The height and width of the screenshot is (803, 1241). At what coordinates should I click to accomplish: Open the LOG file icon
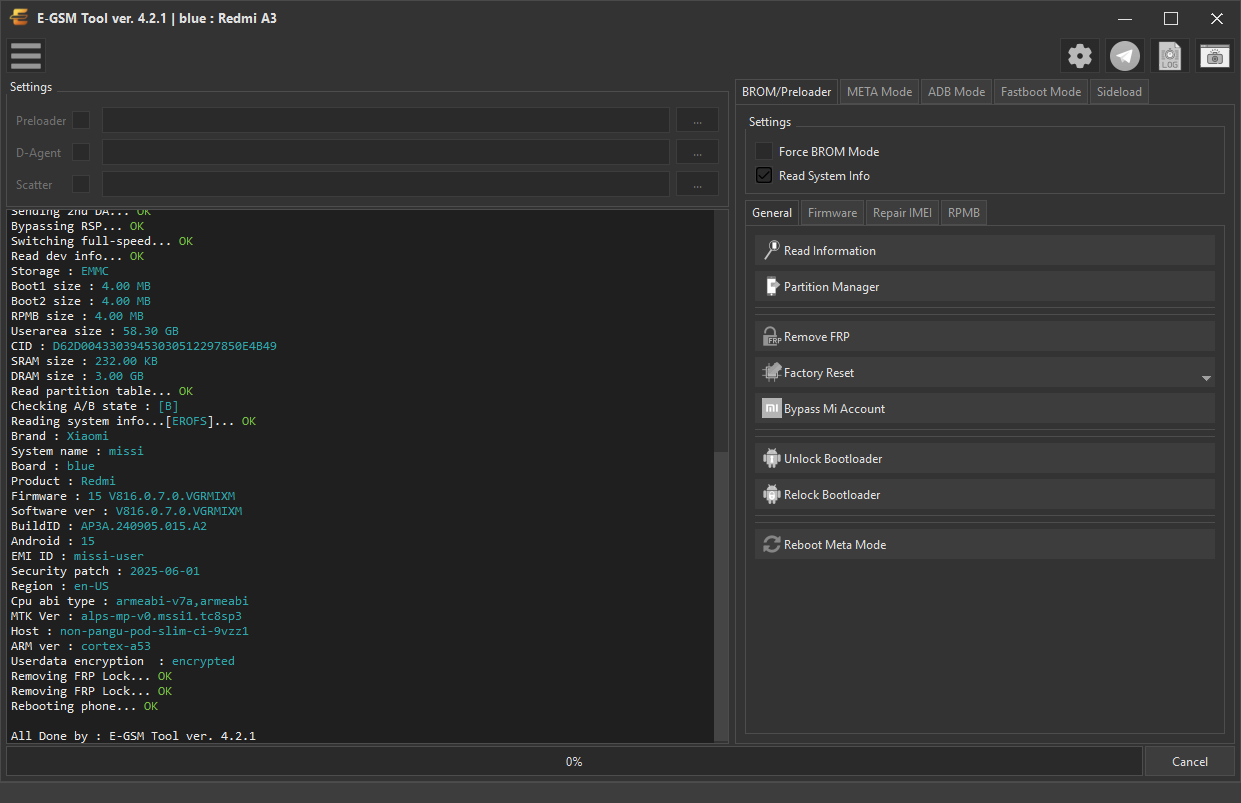(1170, 56)
